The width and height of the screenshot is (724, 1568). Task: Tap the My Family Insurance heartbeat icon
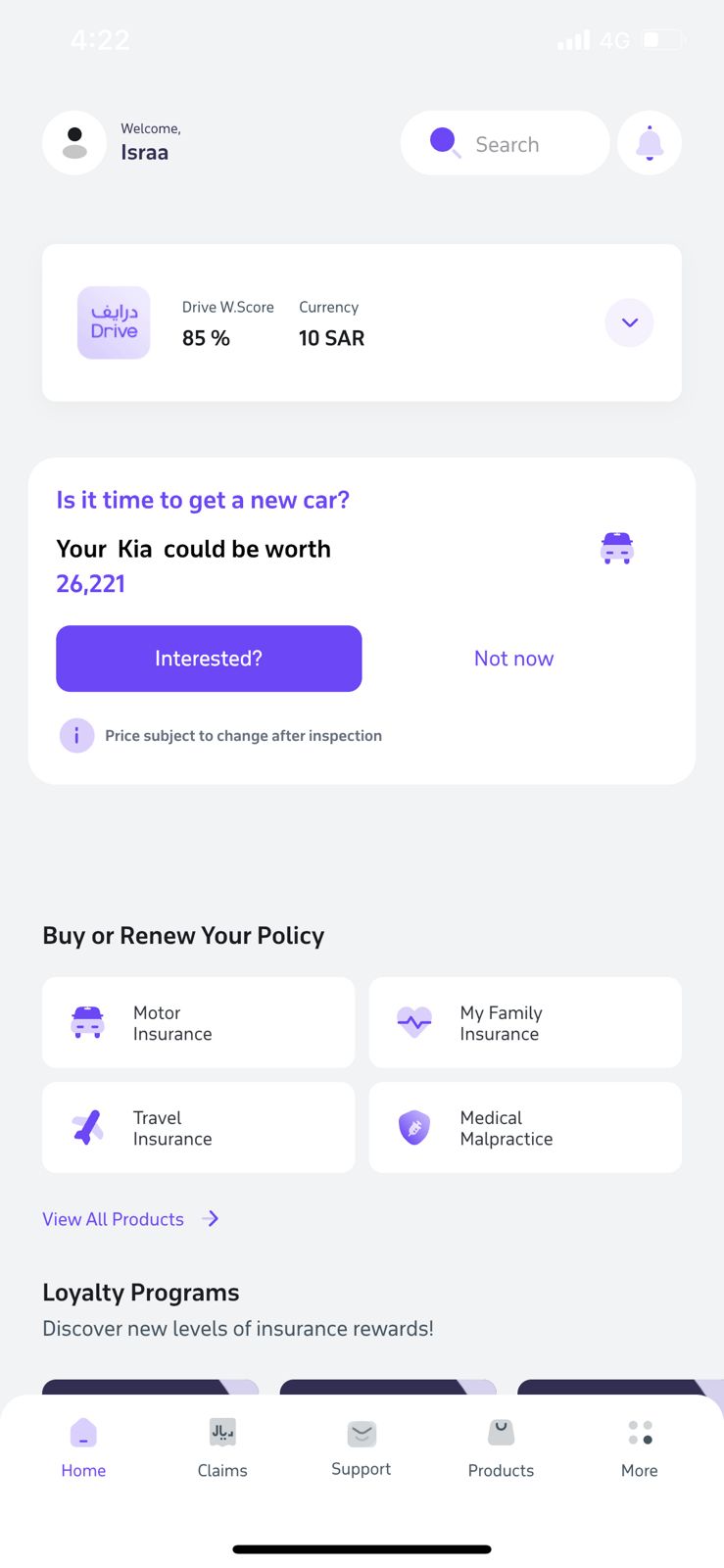point(414,1022)
